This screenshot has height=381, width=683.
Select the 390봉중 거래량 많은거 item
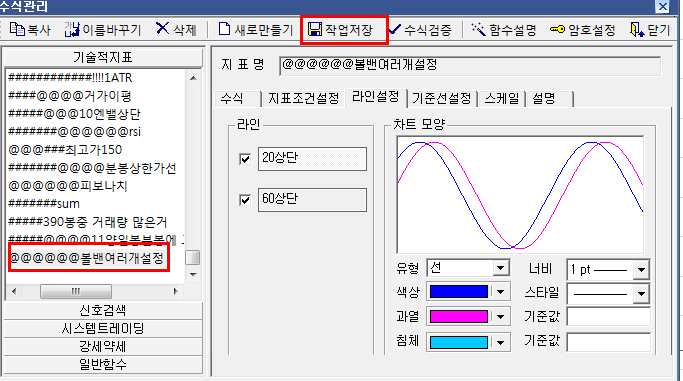click(88, 222)
